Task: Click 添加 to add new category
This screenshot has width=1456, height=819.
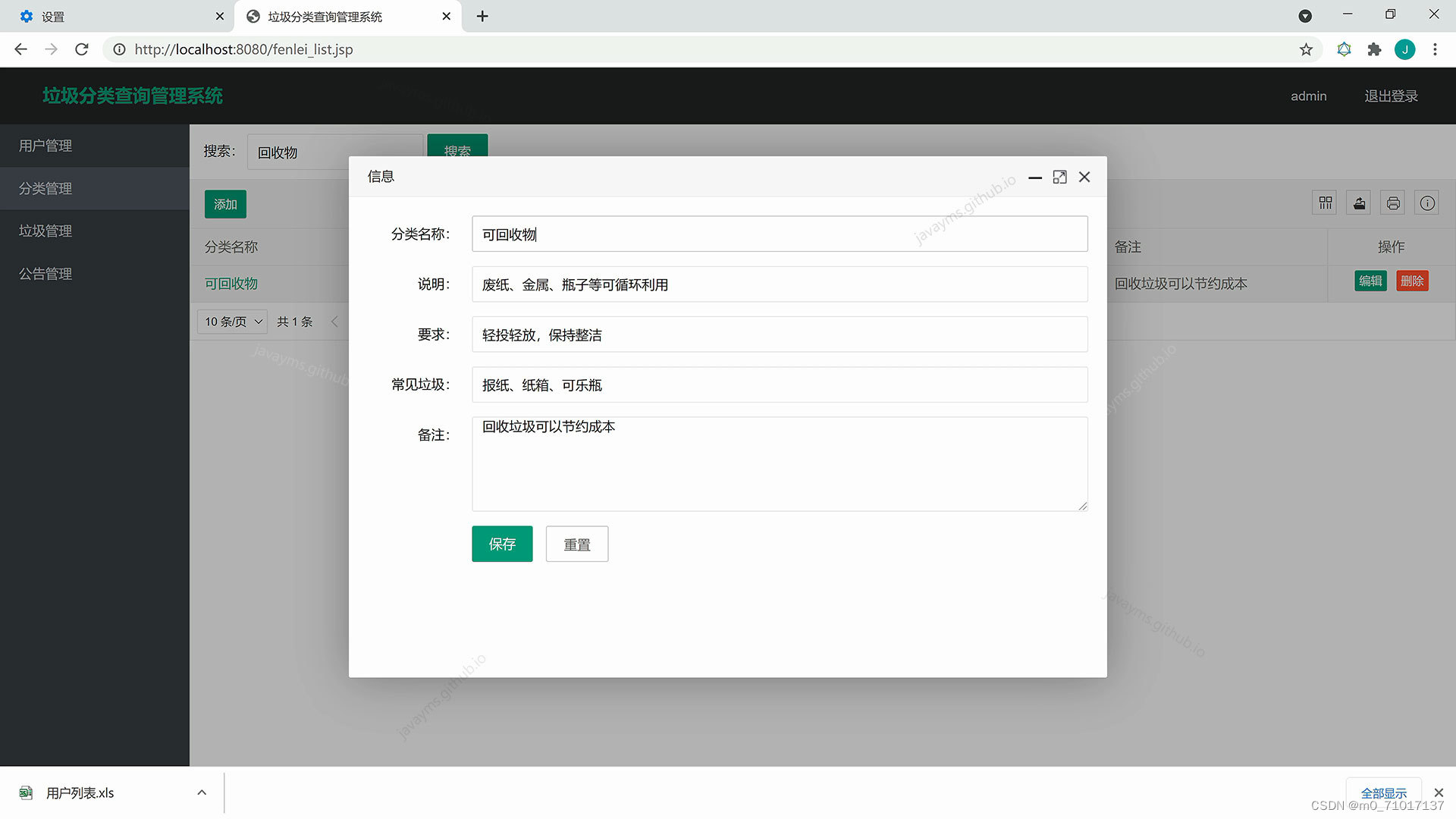Action: [224, 204]
